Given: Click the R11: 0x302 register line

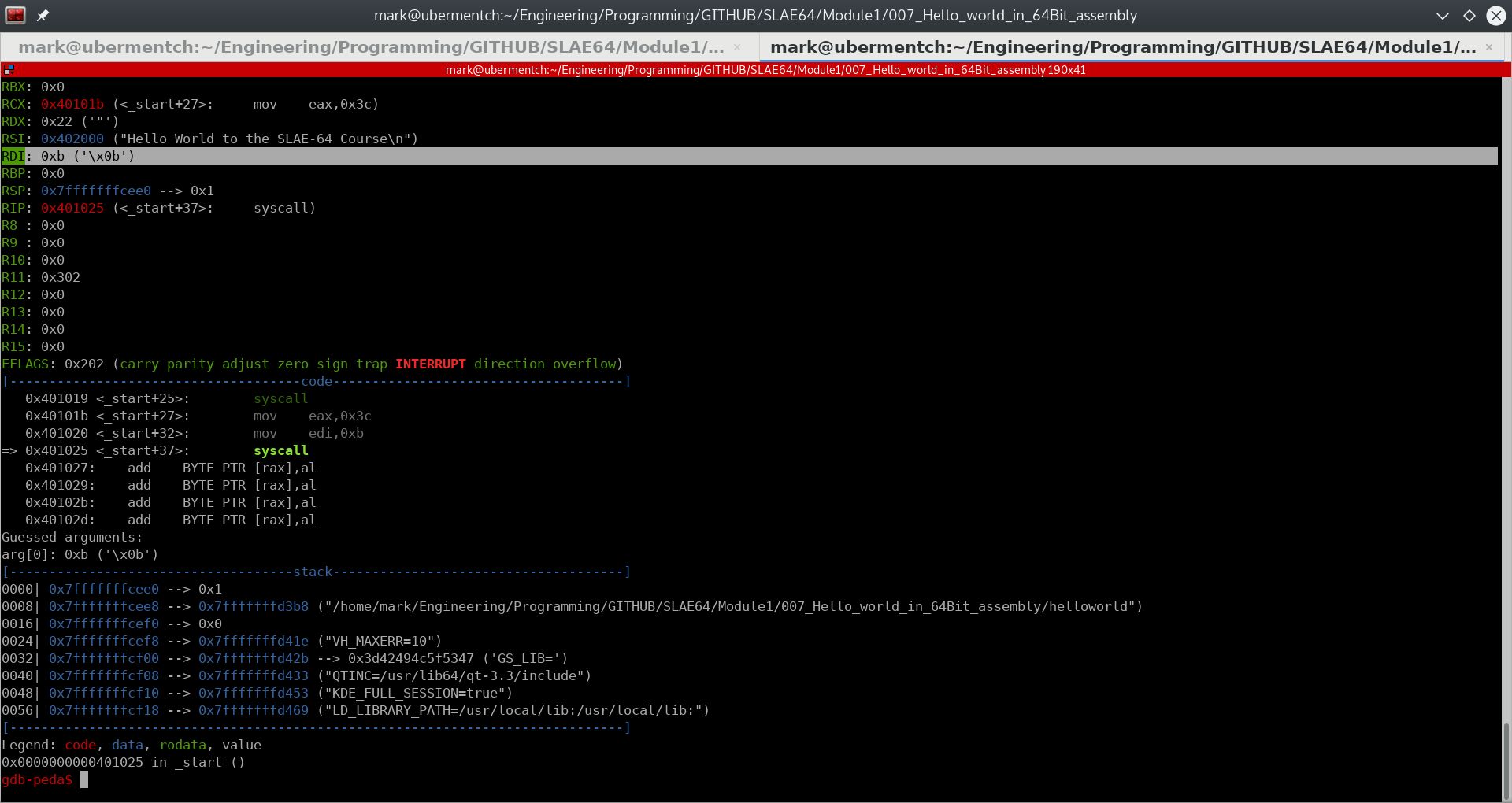Looking at the screenshot, I should coord(41,277).
